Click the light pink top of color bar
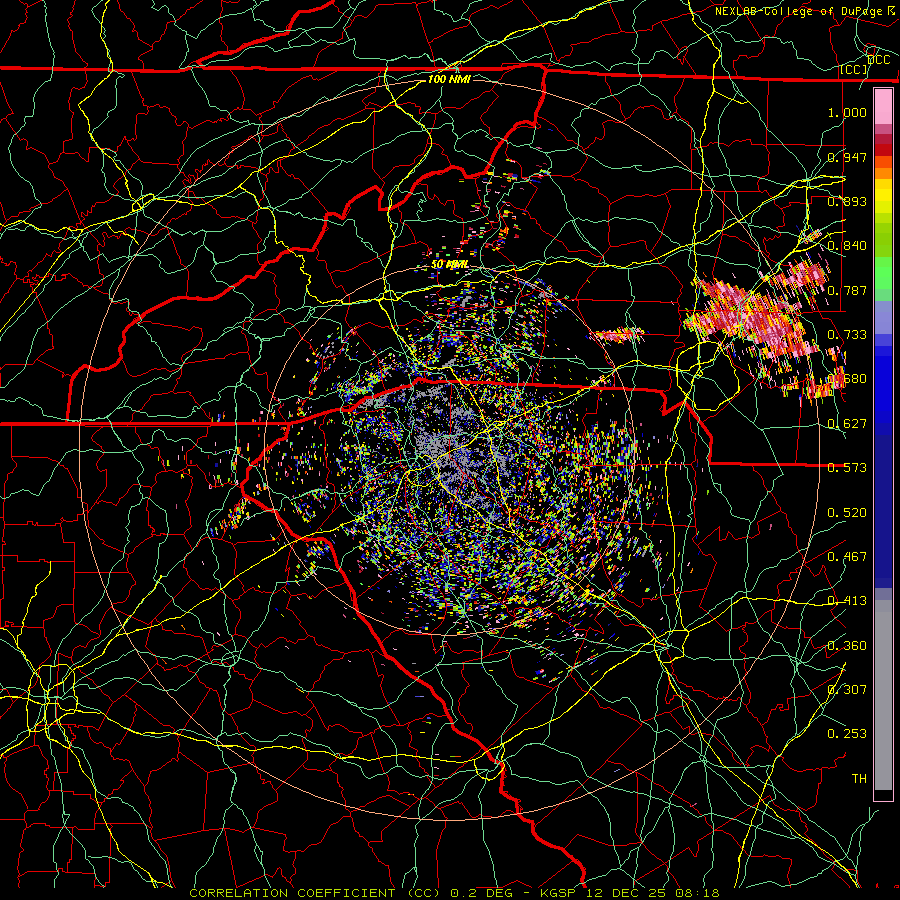The height and width of the screenshot is (900, 900). click(x=883, y=107)
